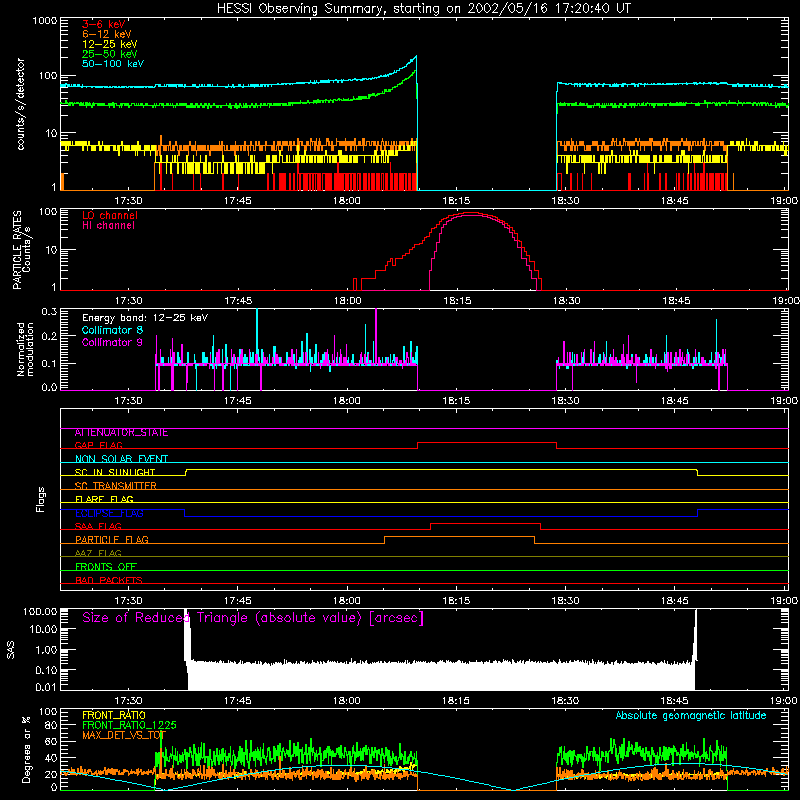Image resolution: width=800 pixels, height=800 pixels.
Task: Click the Energy band: 12-25 keV caption
Action: click(145, 318)
